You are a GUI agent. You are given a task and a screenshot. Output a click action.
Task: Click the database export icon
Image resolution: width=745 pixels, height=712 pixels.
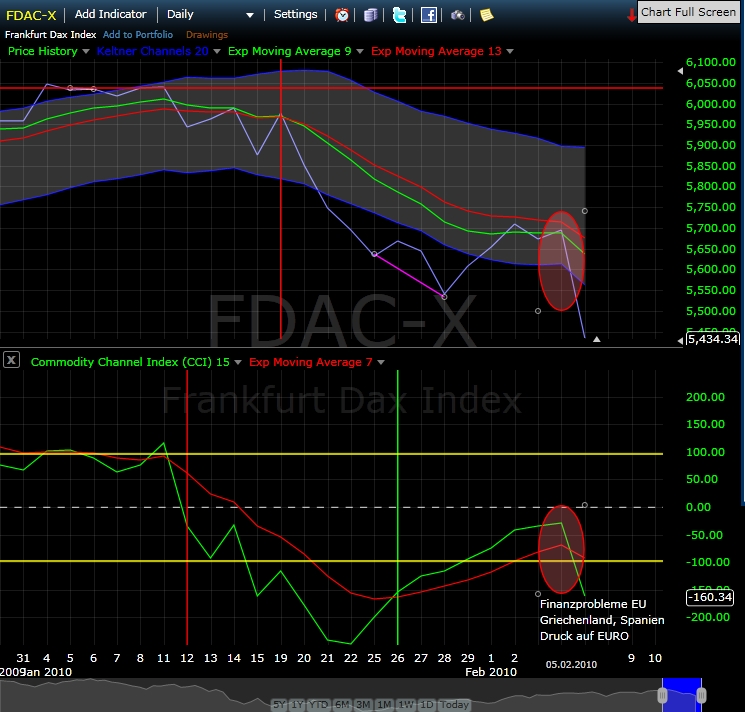[x=370, y=15]
